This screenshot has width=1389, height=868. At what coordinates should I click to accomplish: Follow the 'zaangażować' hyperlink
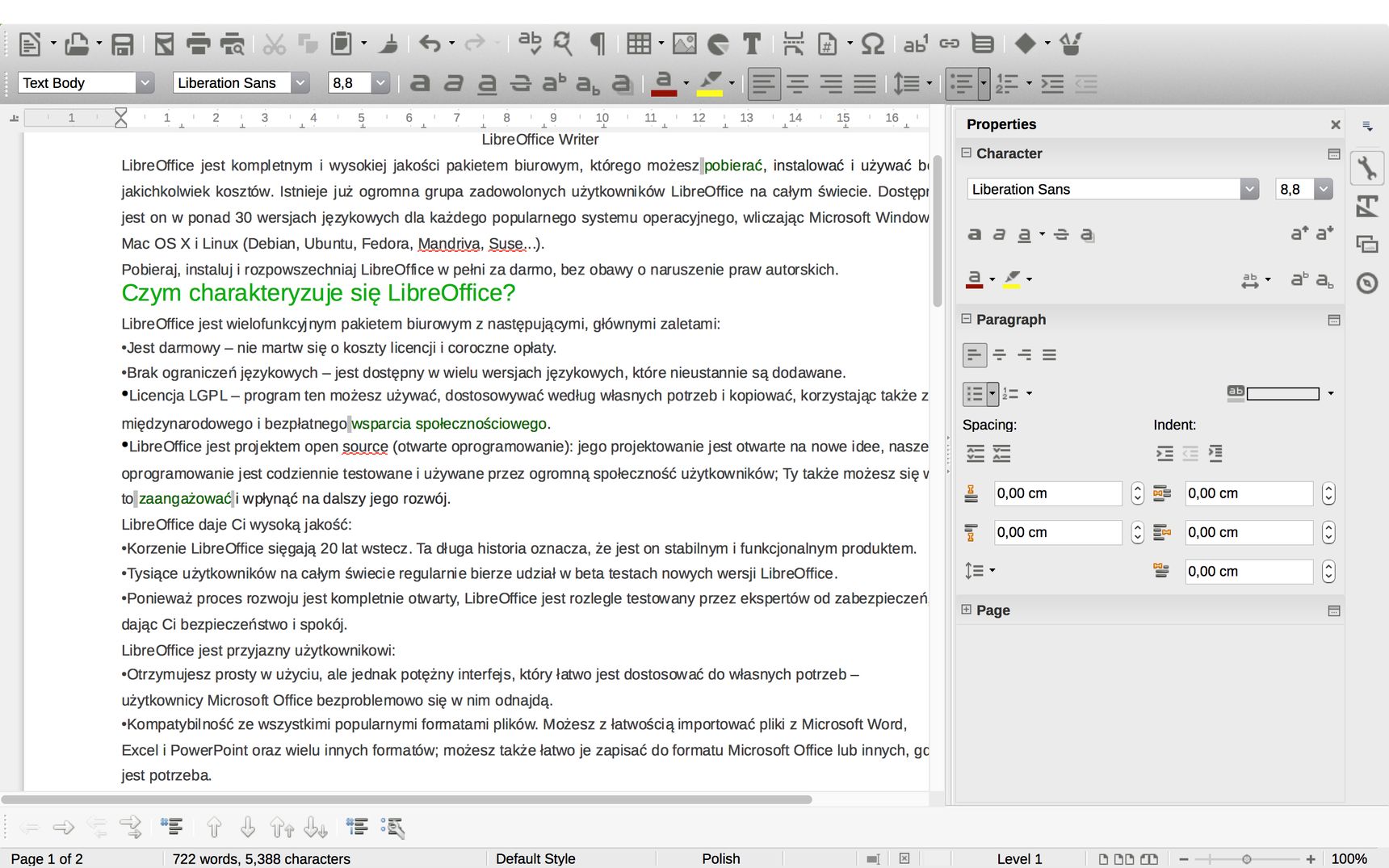(185, 498)
